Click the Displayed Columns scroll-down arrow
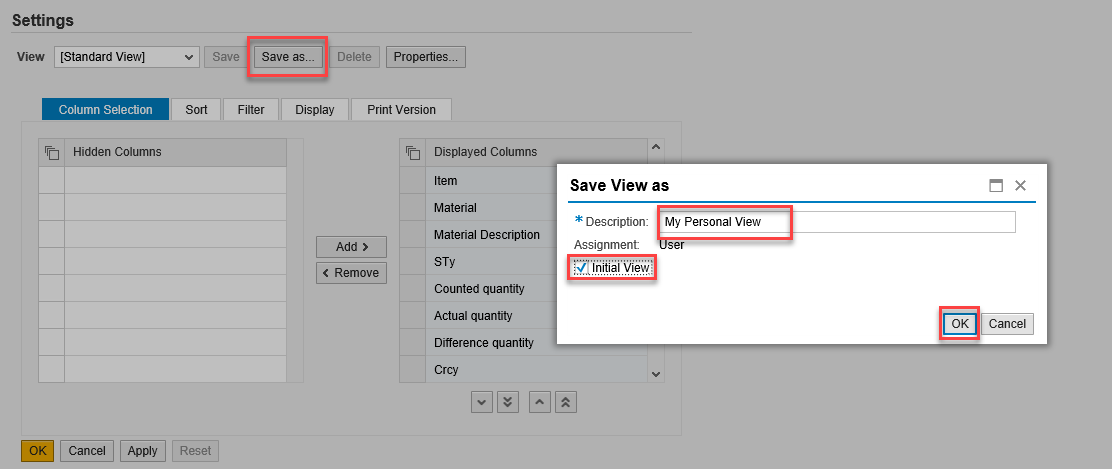This screenshot has width=1112, height=469. coord(656,374)
